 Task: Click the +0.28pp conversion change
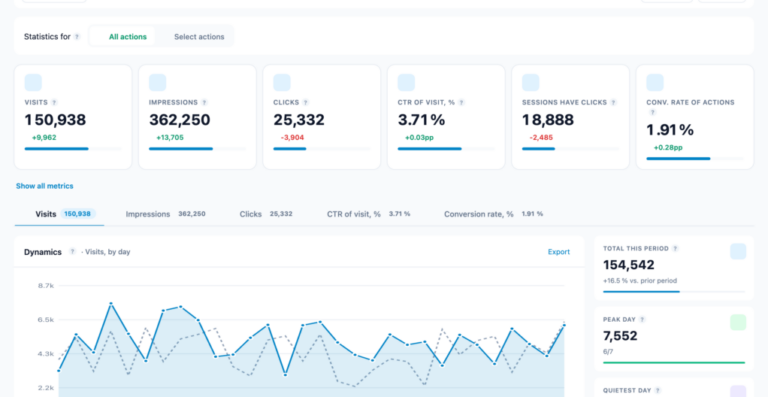pyautogui.click(x=668, y=147)
